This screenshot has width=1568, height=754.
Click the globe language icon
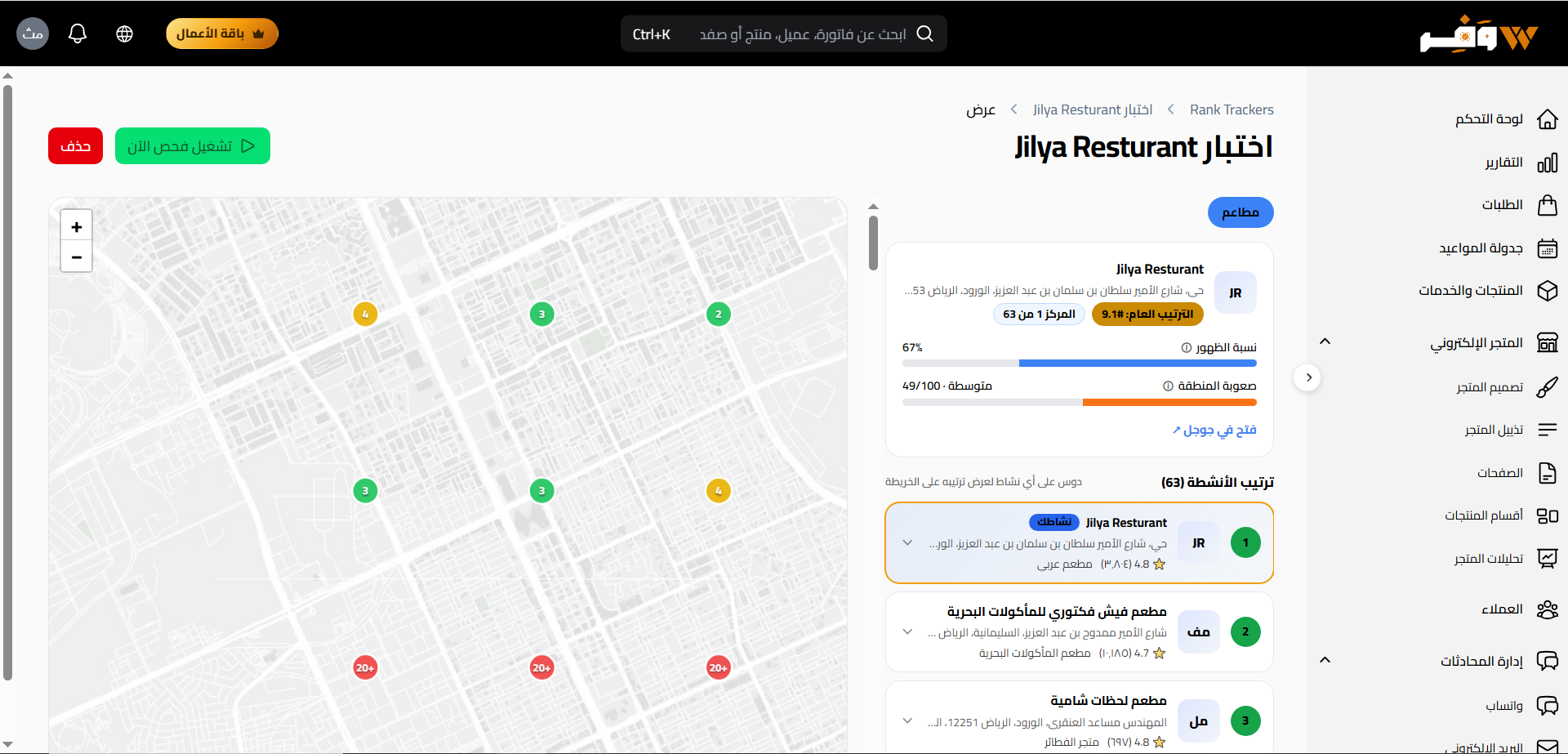pos(124,33)
